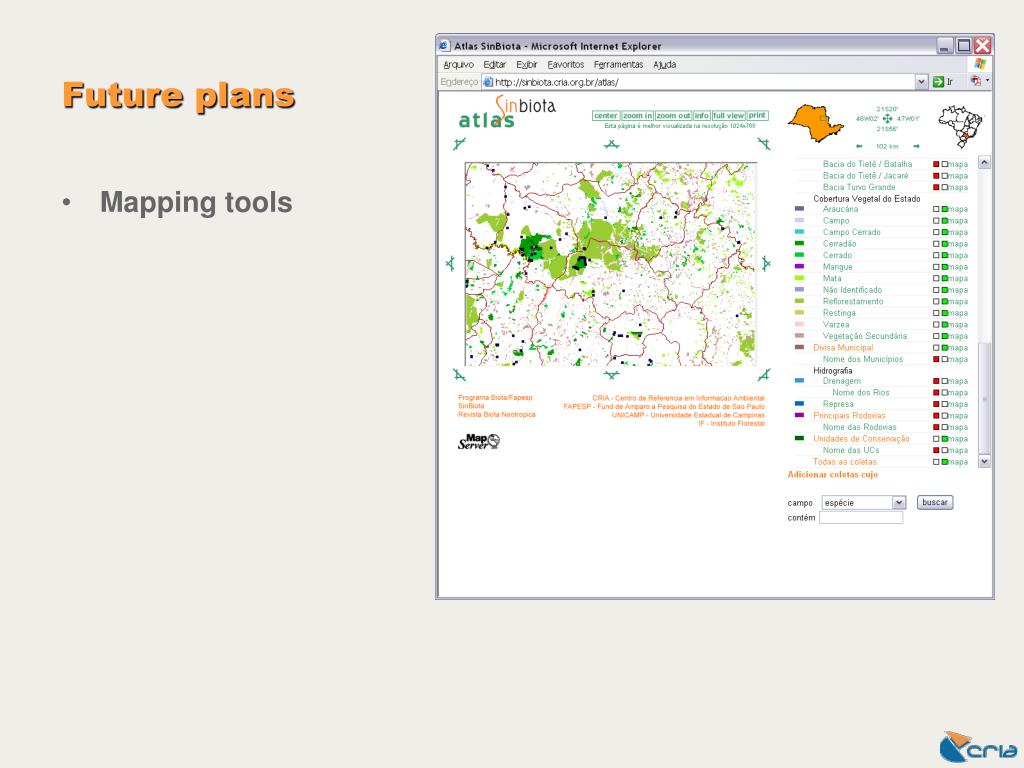
Task: Click the center map button
Action: [x=605, y=116]
